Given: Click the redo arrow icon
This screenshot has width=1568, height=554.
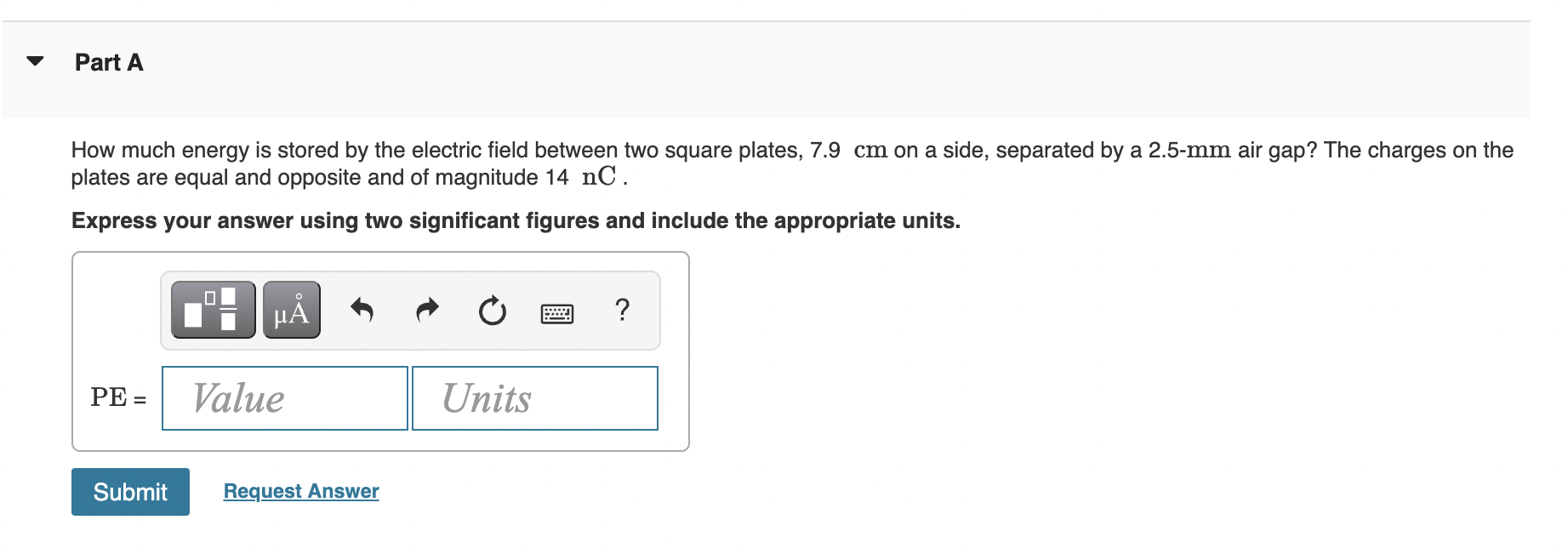Looking at the screenshot, I should coord(427,310).
